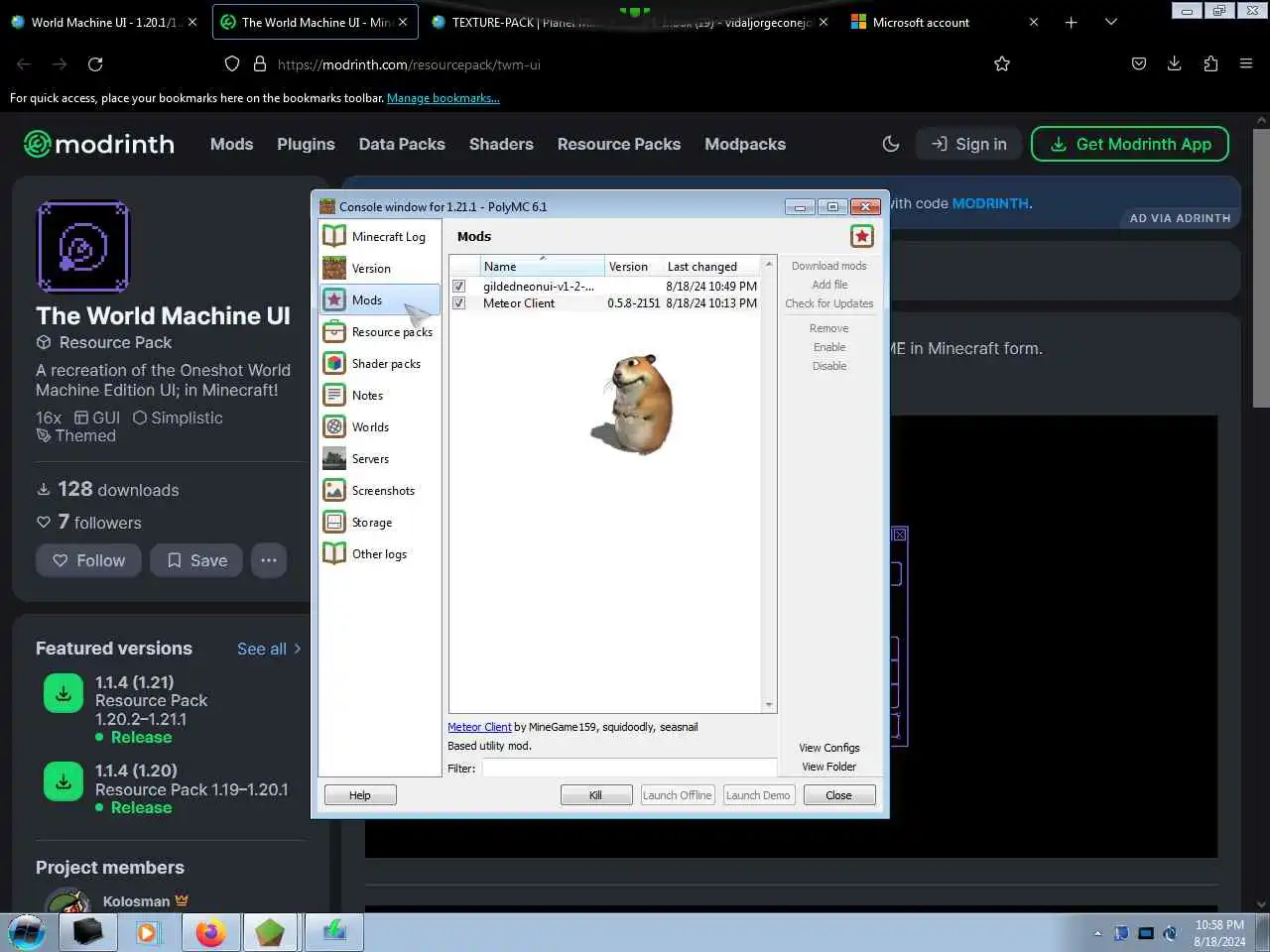Viewport: 1270px width, 952px height.
Task: Click Get Modrinth App button
Action: coord(1130,144)
